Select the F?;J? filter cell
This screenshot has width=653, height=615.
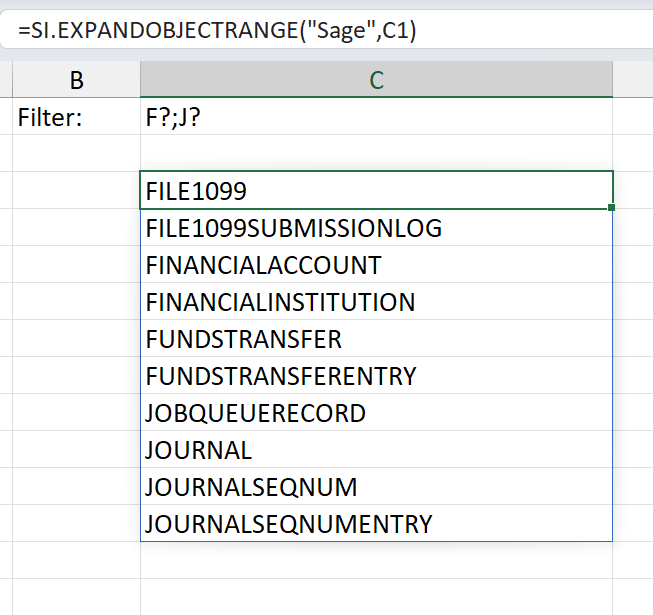tap(376, 116)
